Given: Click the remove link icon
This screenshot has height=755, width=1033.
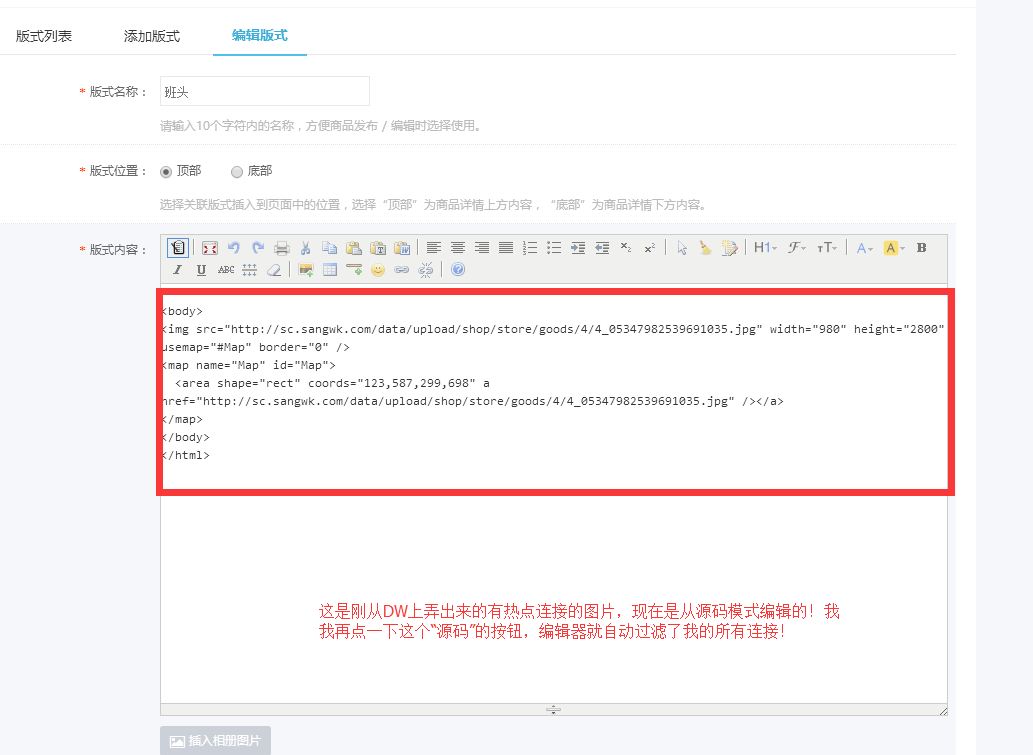Looking at the screenshot, I should point(426,269).
